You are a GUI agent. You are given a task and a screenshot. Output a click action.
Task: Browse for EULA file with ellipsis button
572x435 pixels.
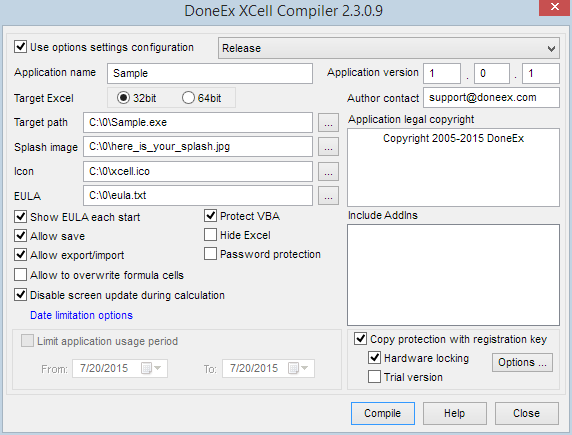(328, 196)
